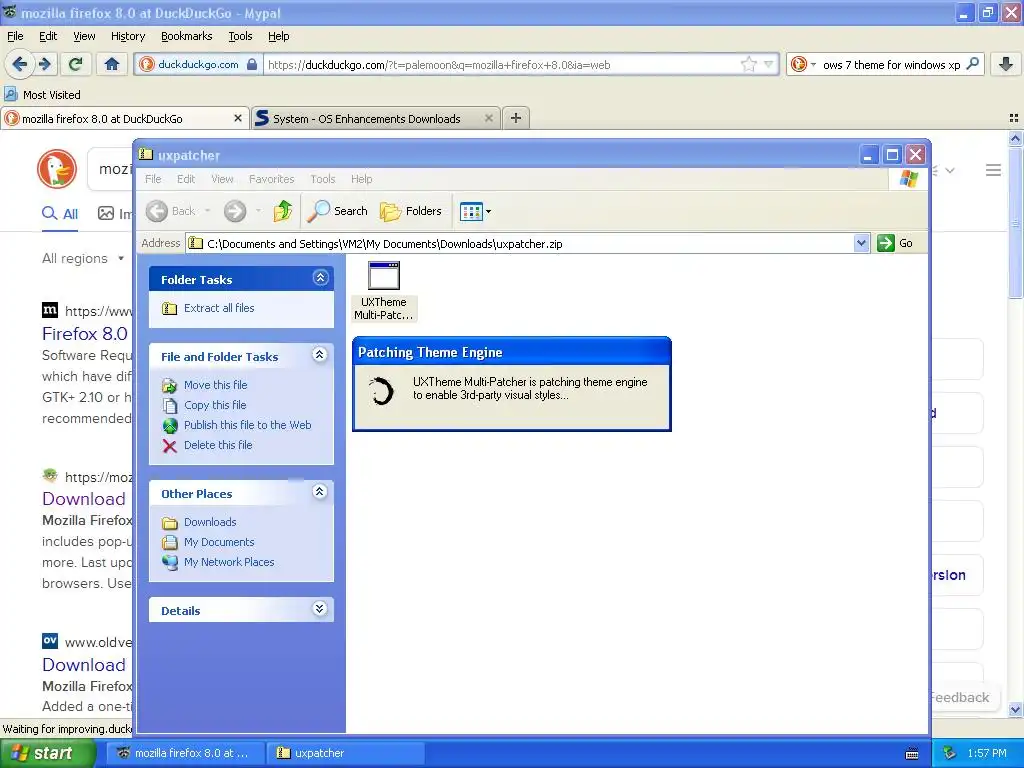Open the browser downloads arrow button
The width and height of the screenshot is (1024, 768).
click(1006, 64)
